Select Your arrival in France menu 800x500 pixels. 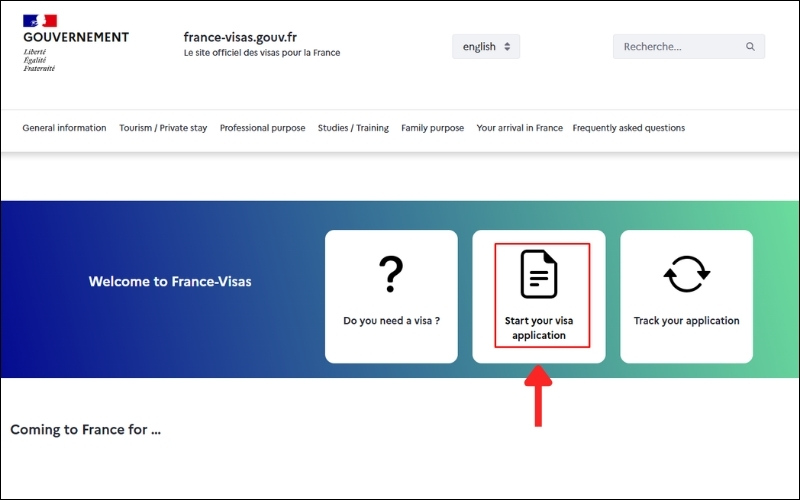[519, 128]
